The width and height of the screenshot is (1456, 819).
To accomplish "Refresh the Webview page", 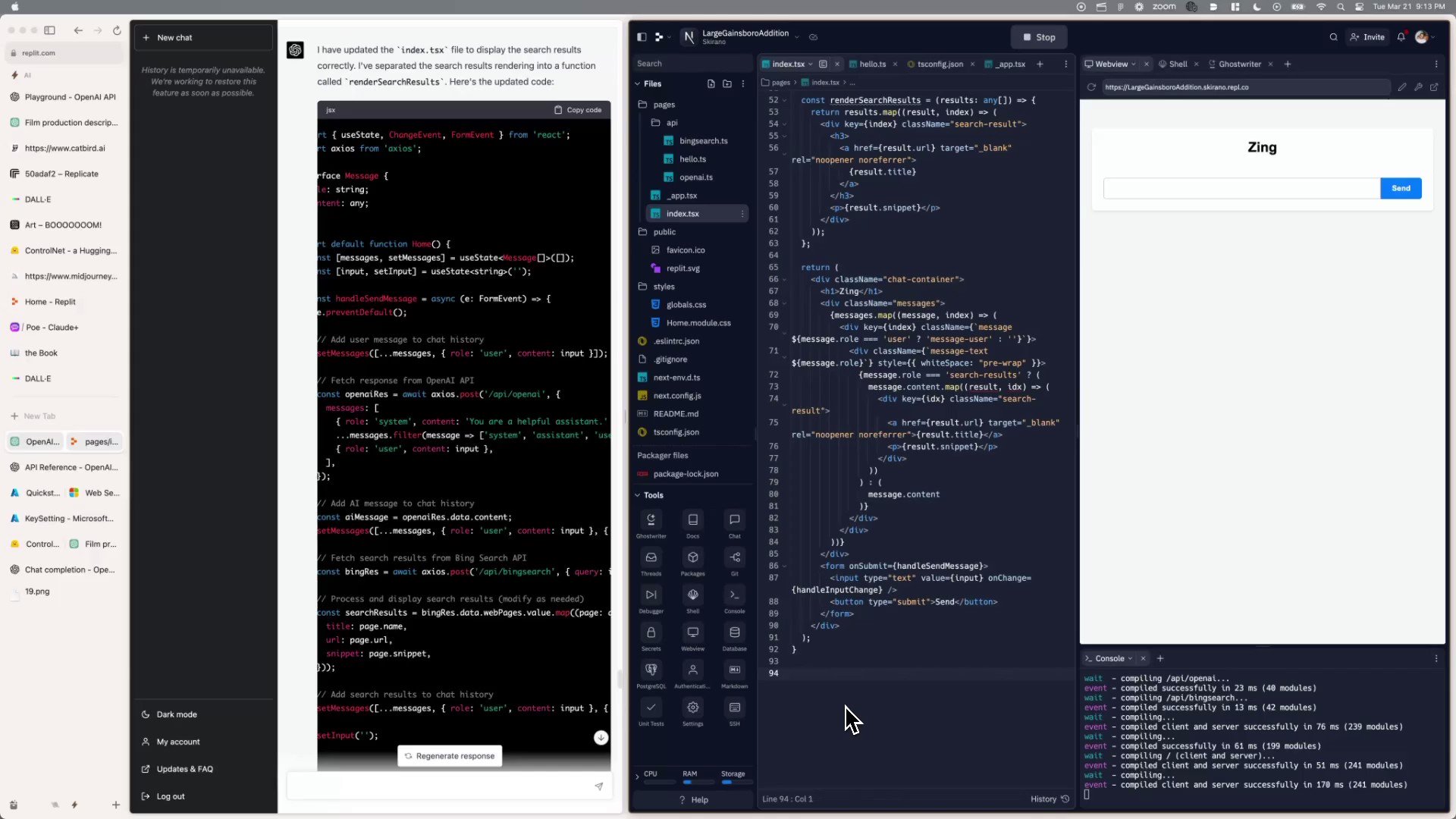I will click(1091, 87).
